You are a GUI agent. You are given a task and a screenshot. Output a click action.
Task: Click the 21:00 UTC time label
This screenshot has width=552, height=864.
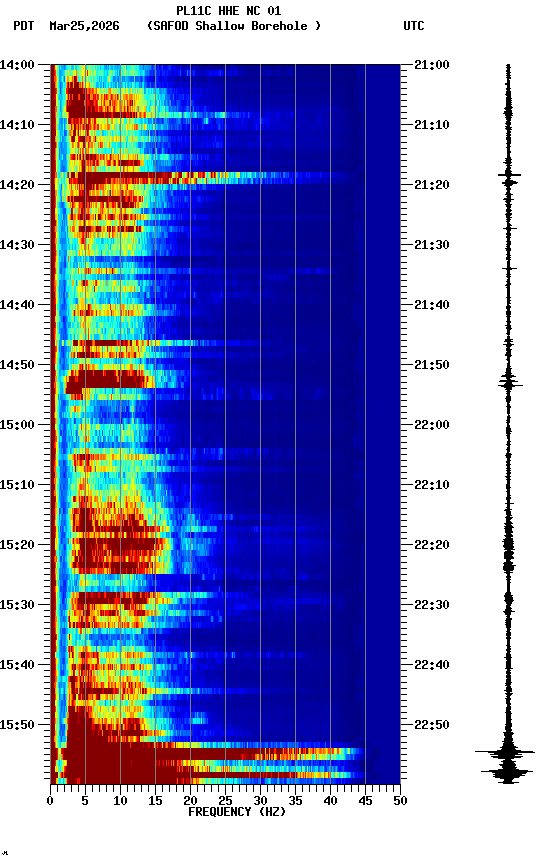(x=432, y=65)
